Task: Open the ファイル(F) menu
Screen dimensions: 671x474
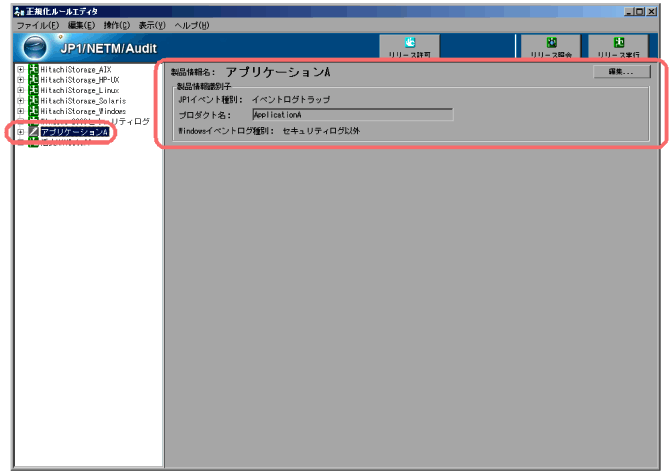Action: click(x=38, y=25)
